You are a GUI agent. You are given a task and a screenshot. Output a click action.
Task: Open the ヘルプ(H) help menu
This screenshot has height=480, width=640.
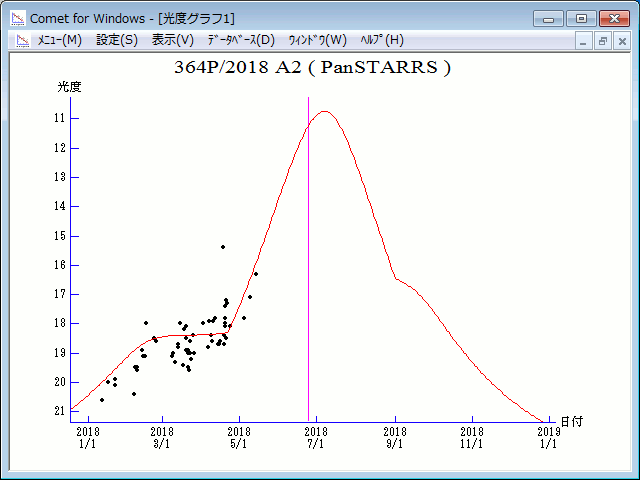click(x=382, y=40)
